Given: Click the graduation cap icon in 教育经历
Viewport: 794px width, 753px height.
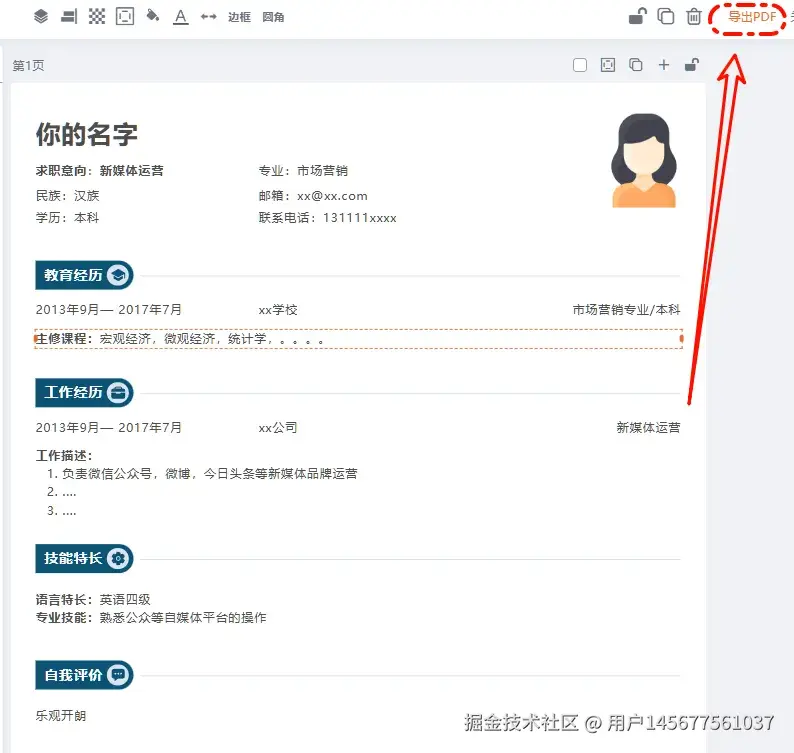Looking at the screenshot, I should (118, 275).
